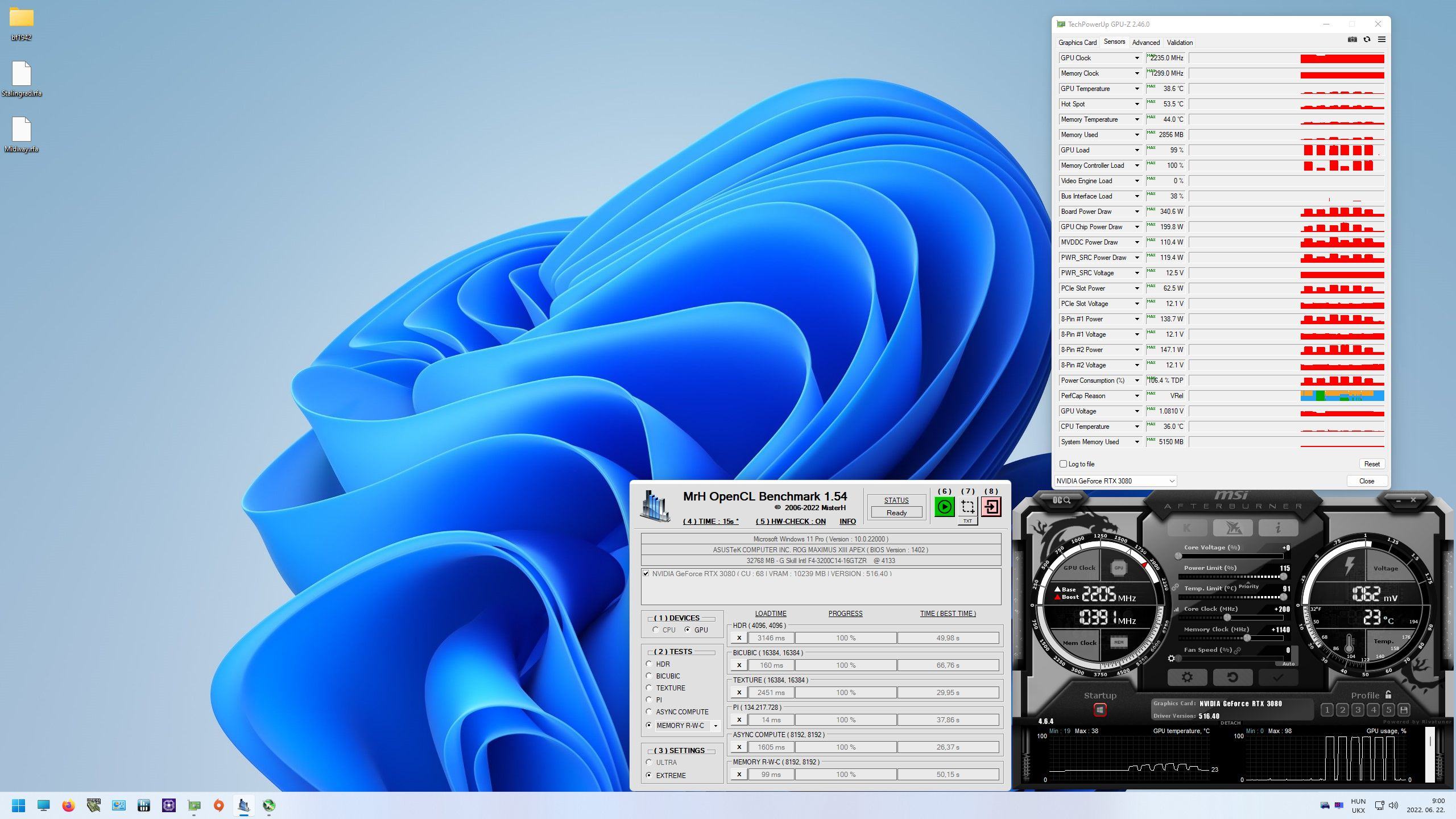Viewport: 1456px width, 819px height.
Task: Click the MrH OpenCL Benchmark logo icon
Action: click(655, 506)
